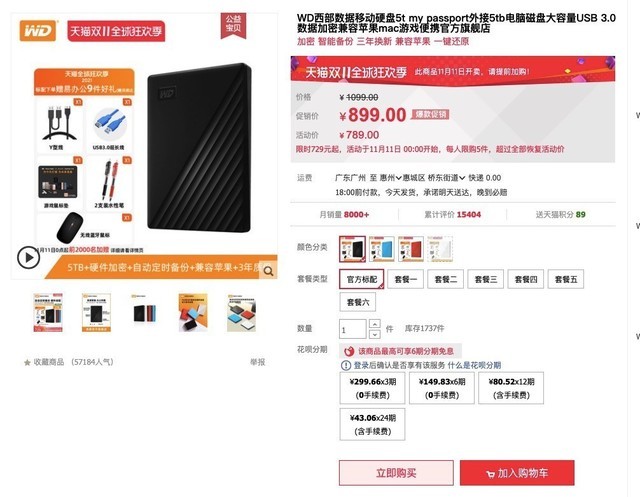Screen dimensions: 640x497
Task: Select the 官方标配 package option
Action: 362,280
